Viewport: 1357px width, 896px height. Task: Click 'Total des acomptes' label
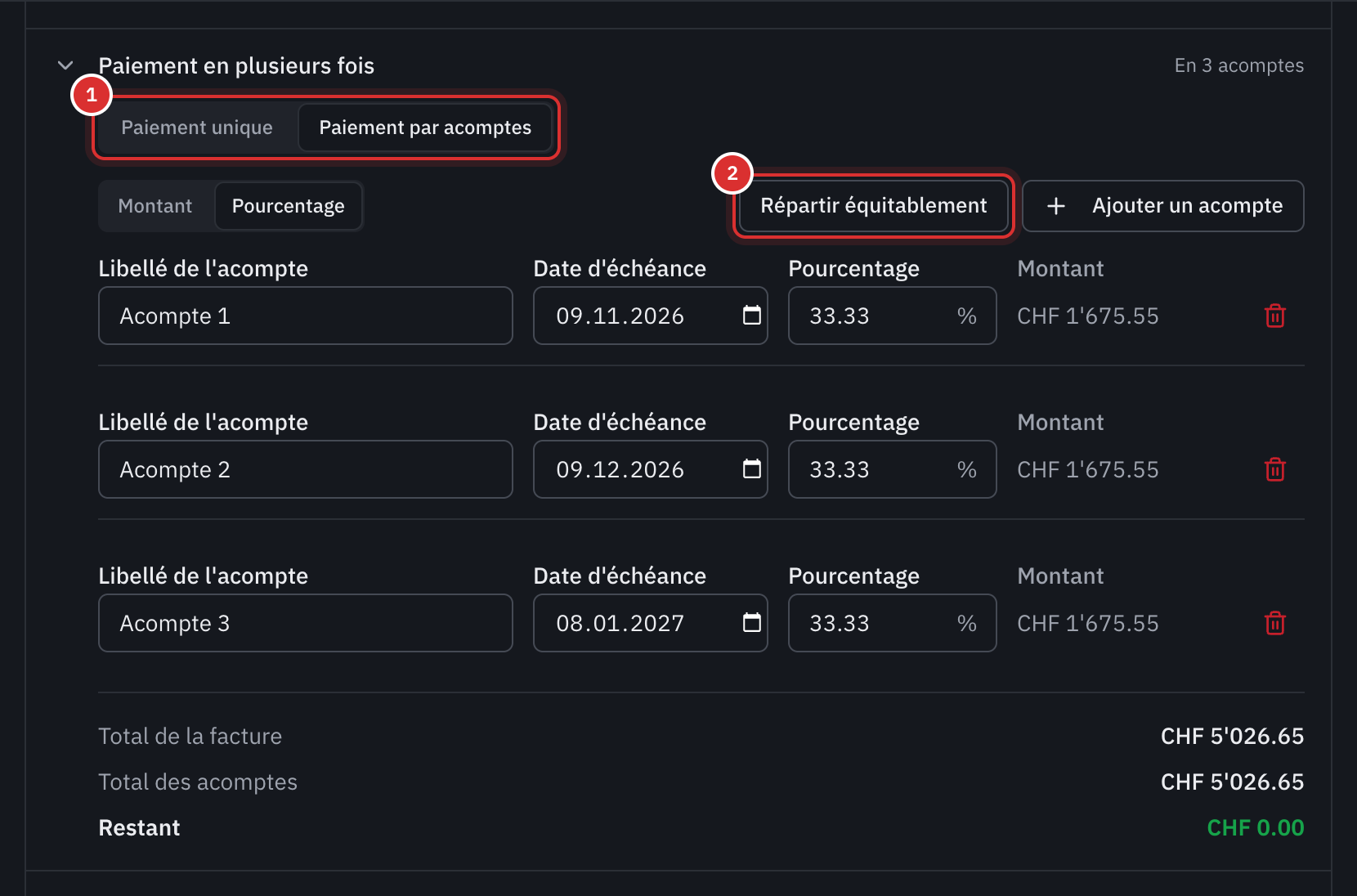click(x=198, y=782)
